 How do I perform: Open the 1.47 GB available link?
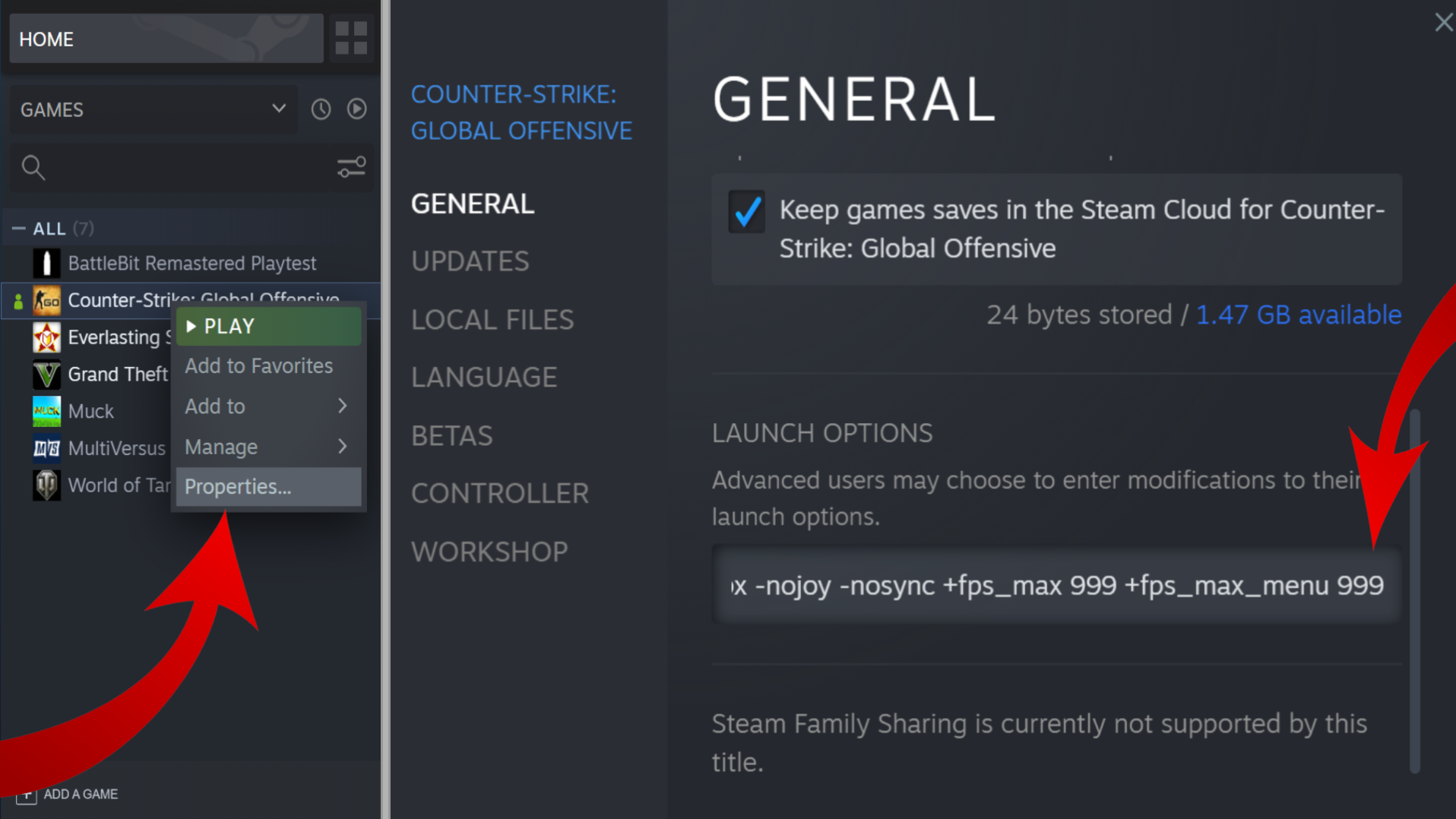(x=1298, y=315)
